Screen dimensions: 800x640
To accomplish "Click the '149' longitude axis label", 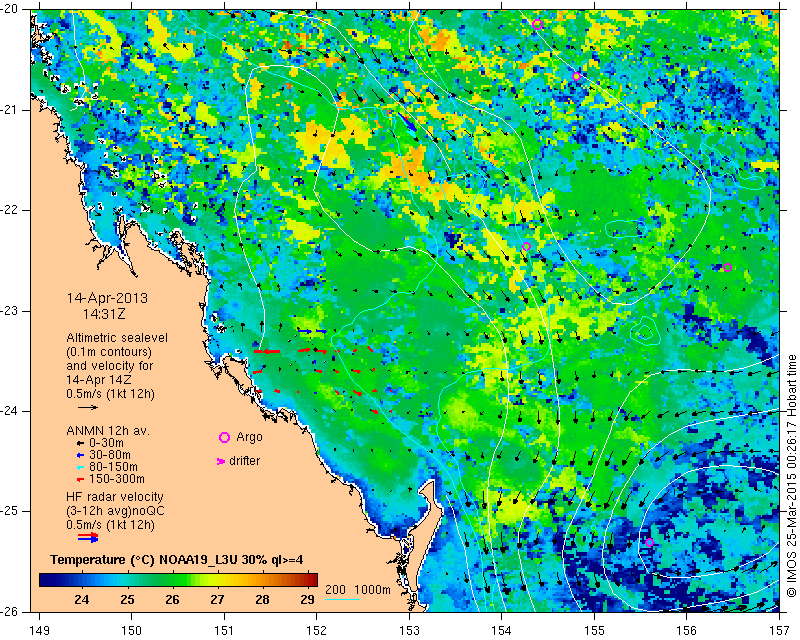I will (x=39, y=631).
